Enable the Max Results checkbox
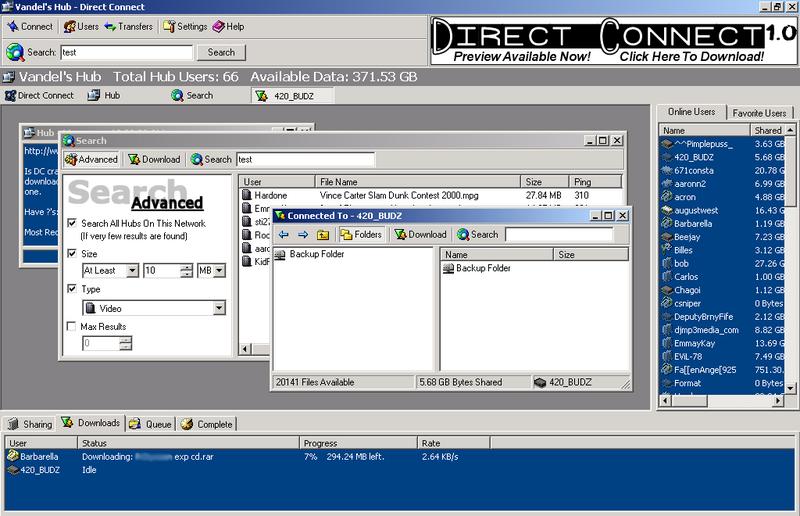This screenshot has height=516, width=800. click(72, 326)
